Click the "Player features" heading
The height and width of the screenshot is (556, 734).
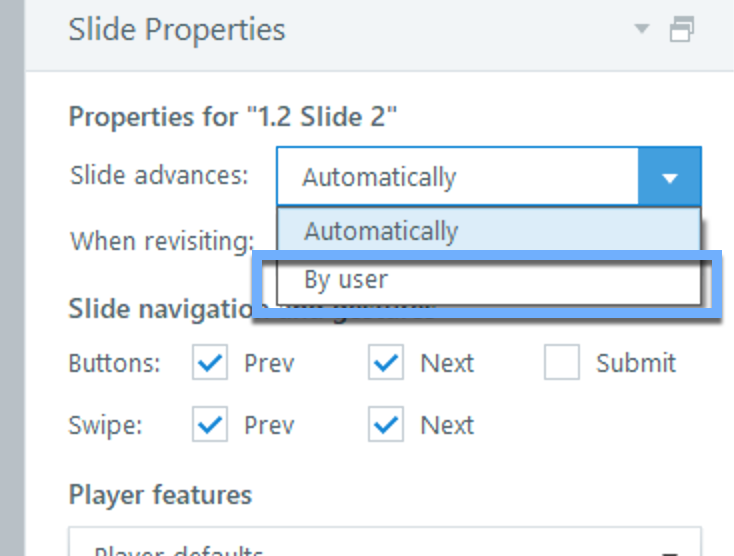pyautogui.click(x=160, y=494)
